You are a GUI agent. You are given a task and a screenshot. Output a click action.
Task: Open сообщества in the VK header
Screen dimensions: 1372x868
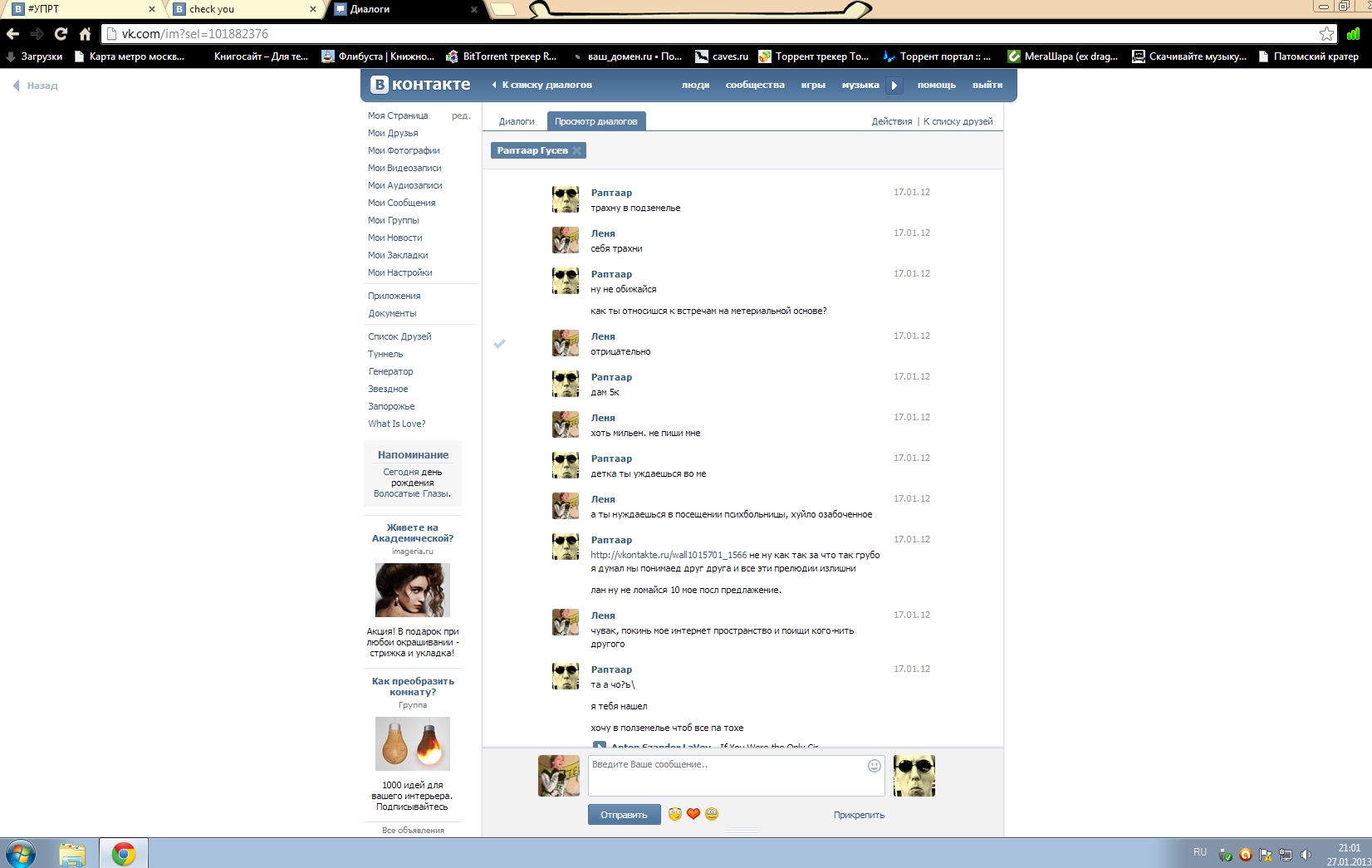coord(755,85)
